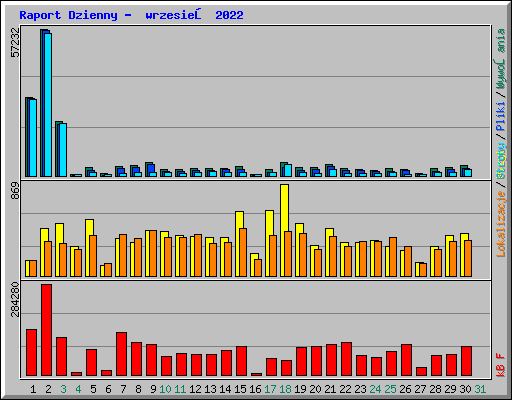Viewport: 512px width, 400px height.
Task: Select the red bar for day 7
Action: point(121,354)
